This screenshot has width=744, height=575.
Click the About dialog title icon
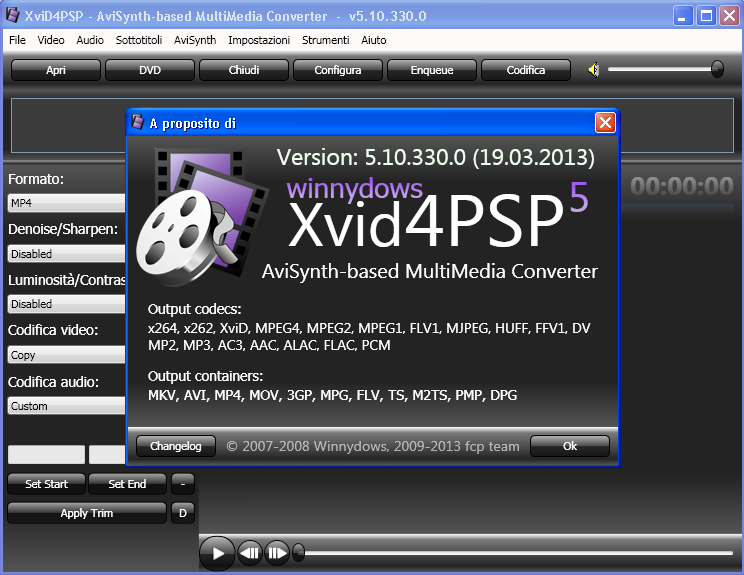tap(138, 122)
